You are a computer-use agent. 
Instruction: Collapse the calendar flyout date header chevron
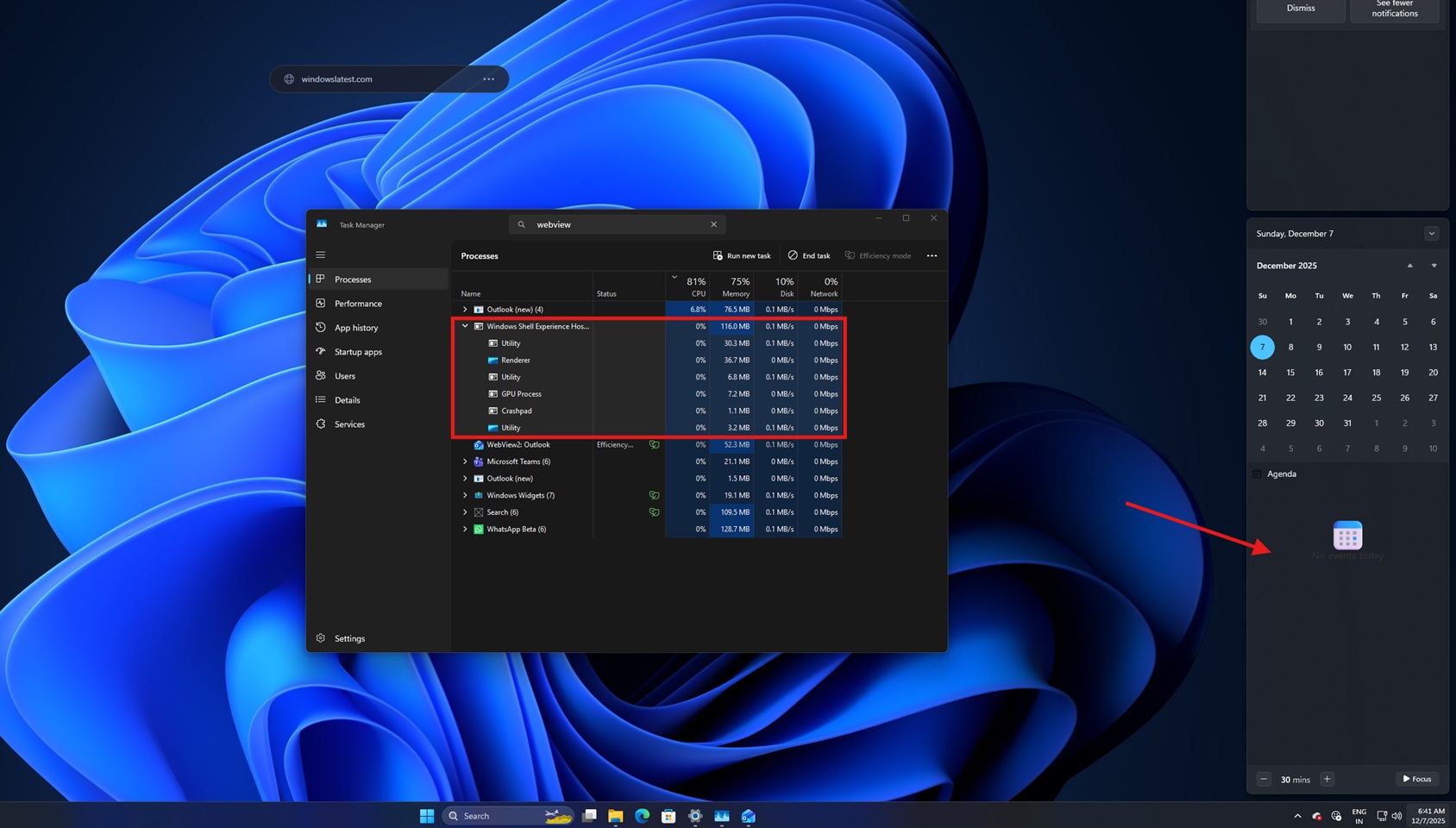(1431, 233)
